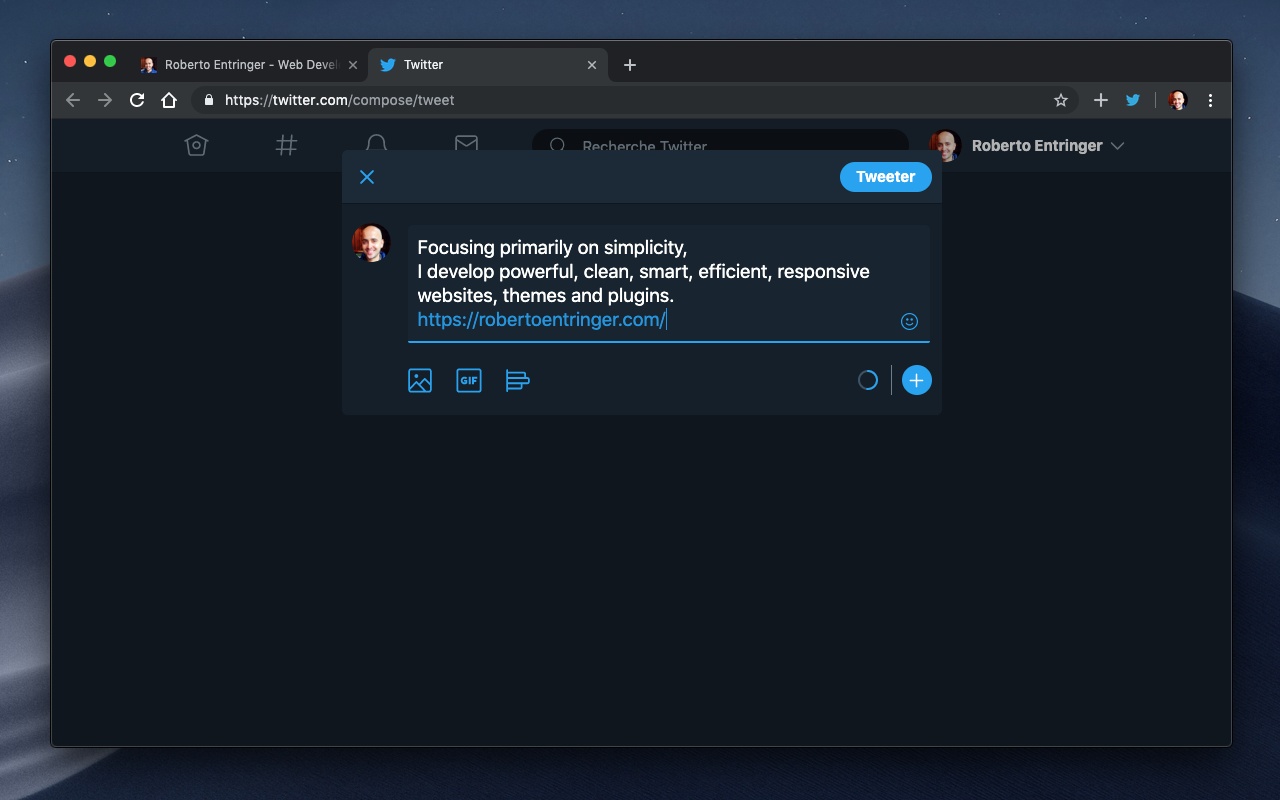
Task: Click the Tweeter button
Action: [x=885, y=177]
